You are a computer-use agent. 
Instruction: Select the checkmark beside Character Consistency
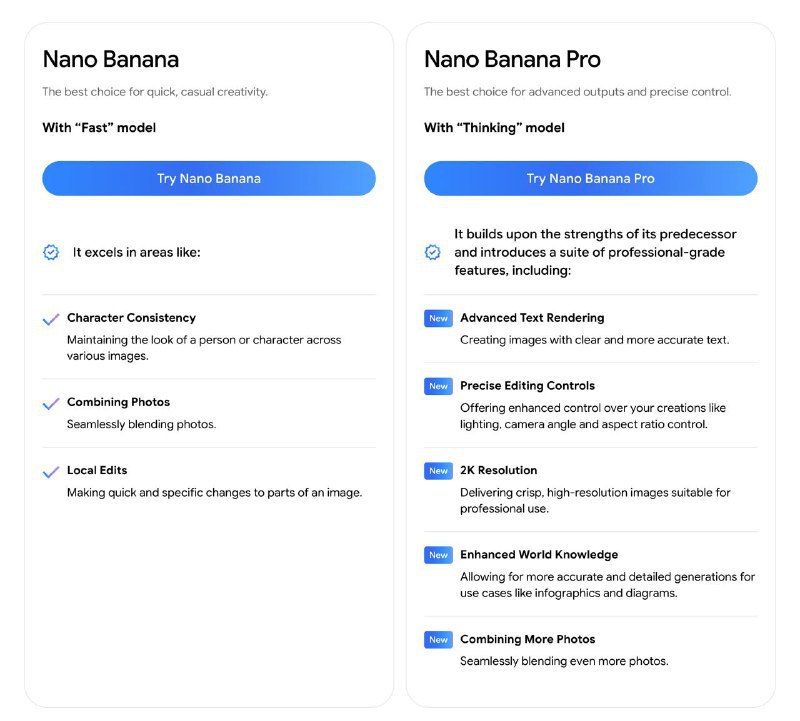(x=52, y=318)
